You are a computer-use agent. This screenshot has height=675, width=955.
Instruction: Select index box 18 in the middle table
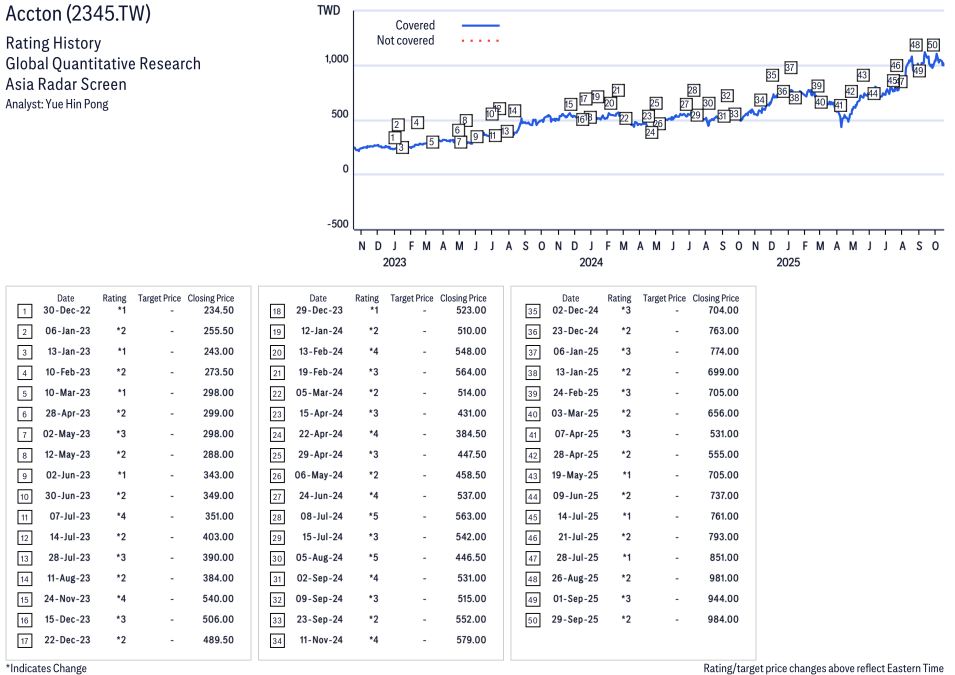point(277,311)
